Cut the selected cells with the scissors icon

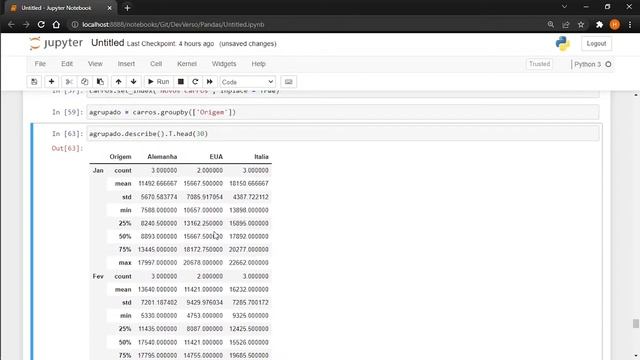(x=69, y=82)
